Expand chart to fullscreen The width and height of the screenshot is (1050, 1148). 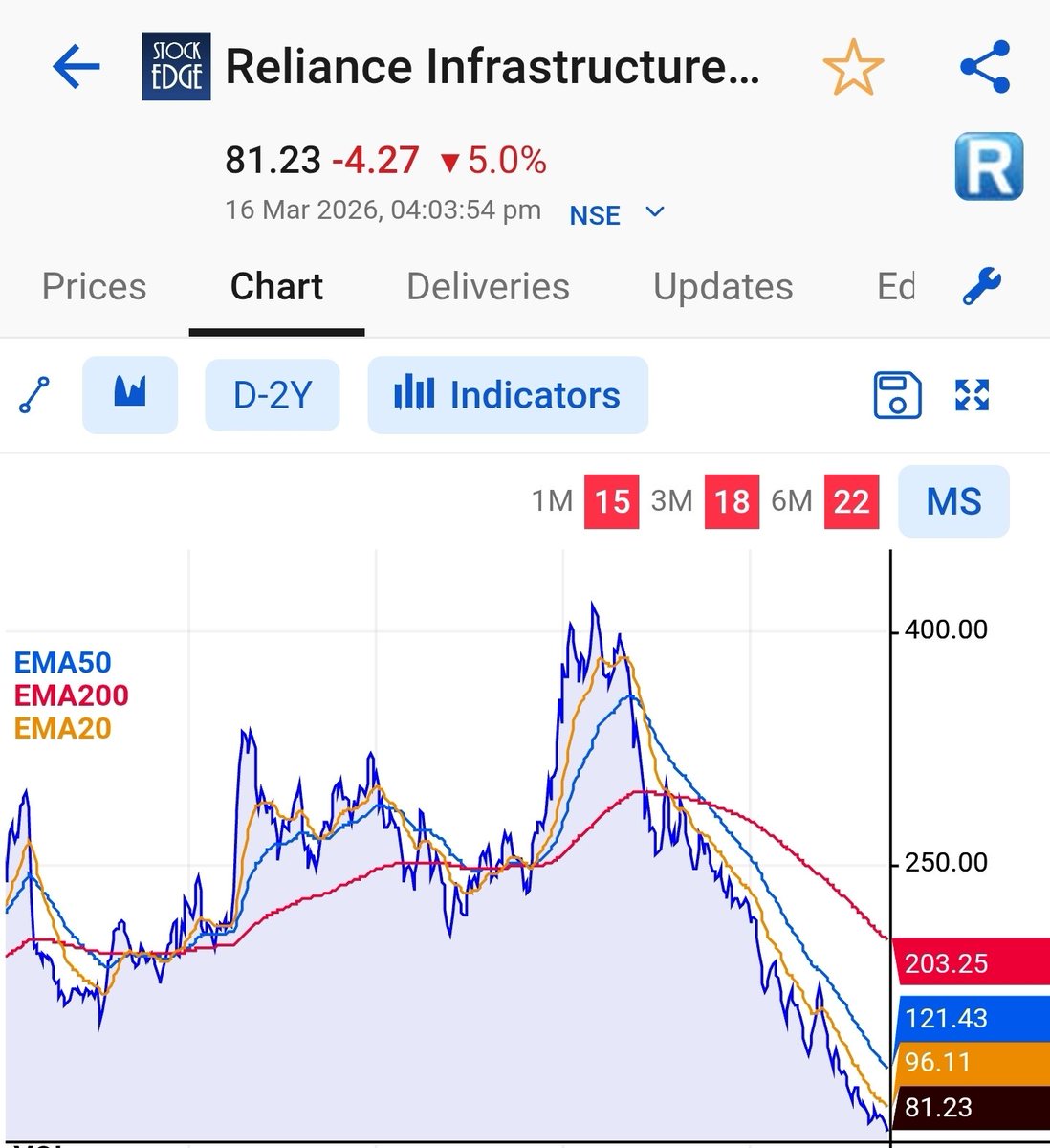[x=973, y=395]
